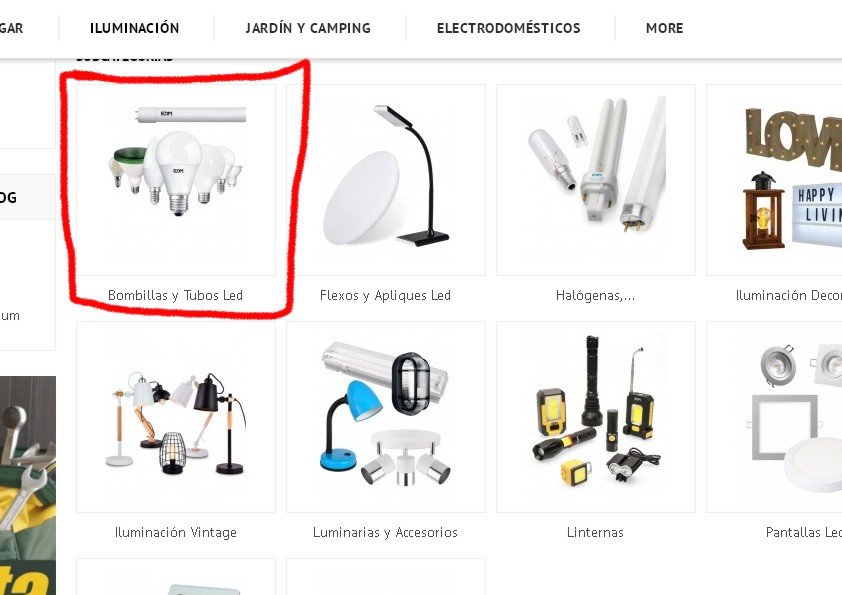Open the Luminarias y Accesorios link

386,532
